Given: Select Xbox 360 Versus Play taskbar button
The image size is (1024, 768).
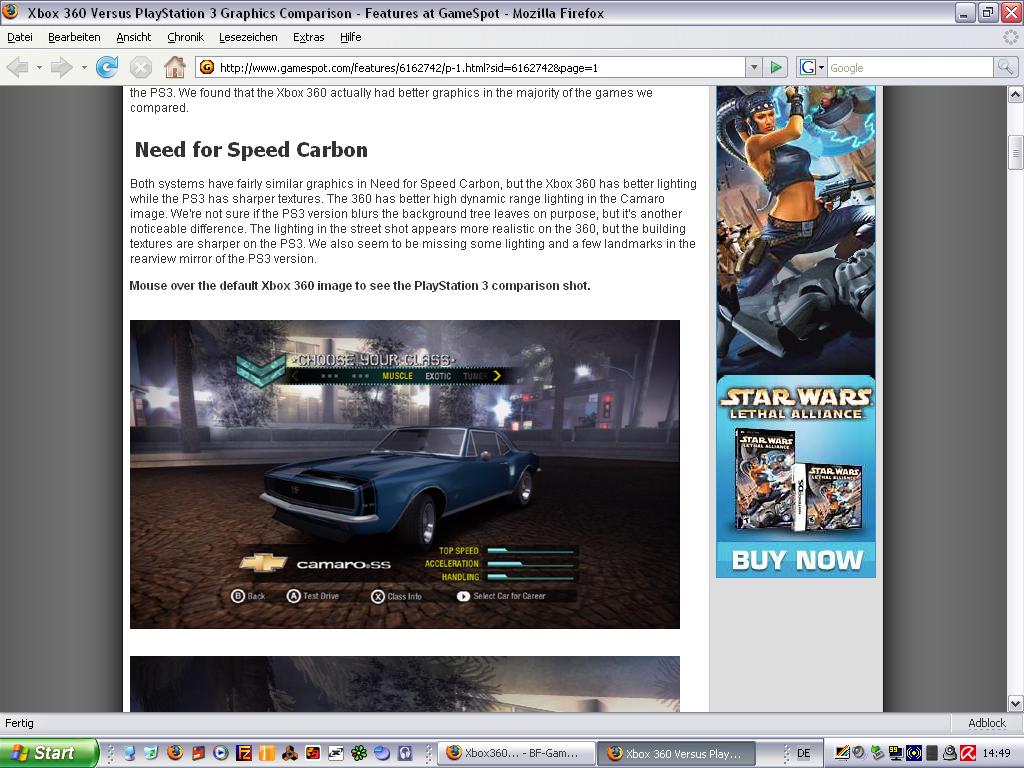Looking at the screenshot, I should coord(677,753).
